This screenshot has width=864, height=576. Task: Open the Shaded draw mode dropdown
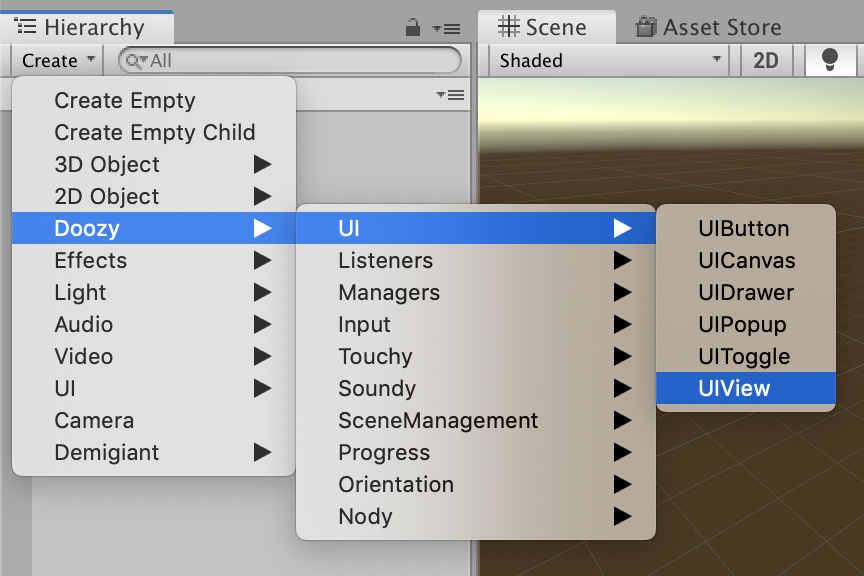(609, 60)
